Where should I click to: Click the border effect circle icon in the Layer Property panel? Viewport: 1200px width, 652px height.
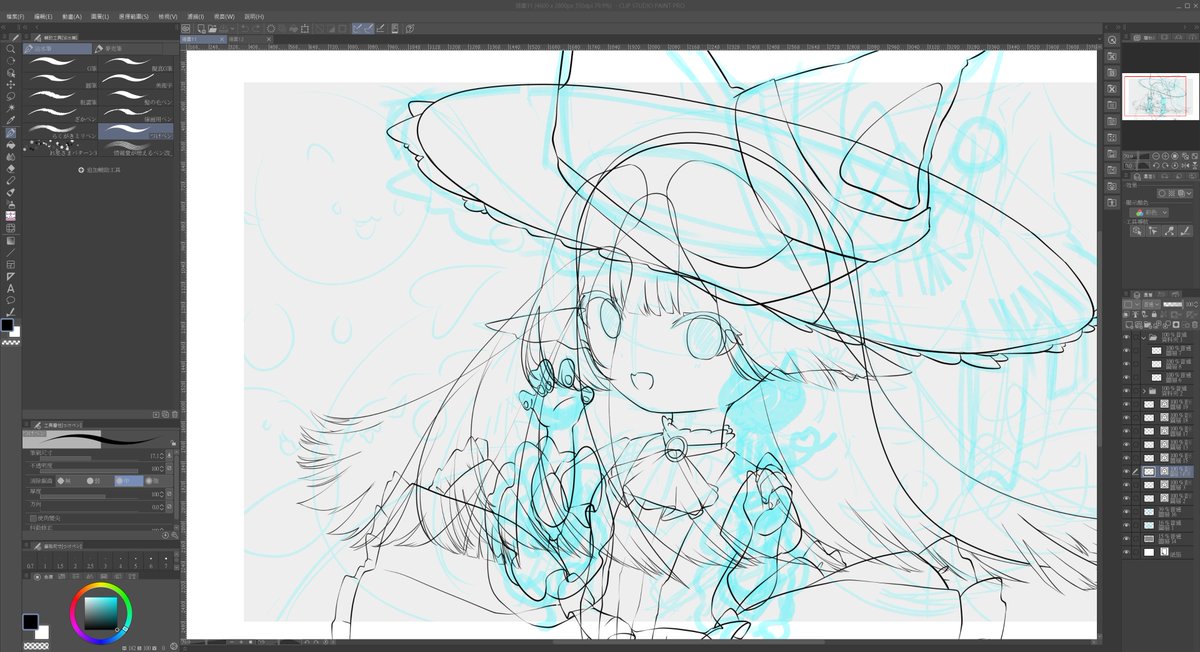[x=1162, y=193]
